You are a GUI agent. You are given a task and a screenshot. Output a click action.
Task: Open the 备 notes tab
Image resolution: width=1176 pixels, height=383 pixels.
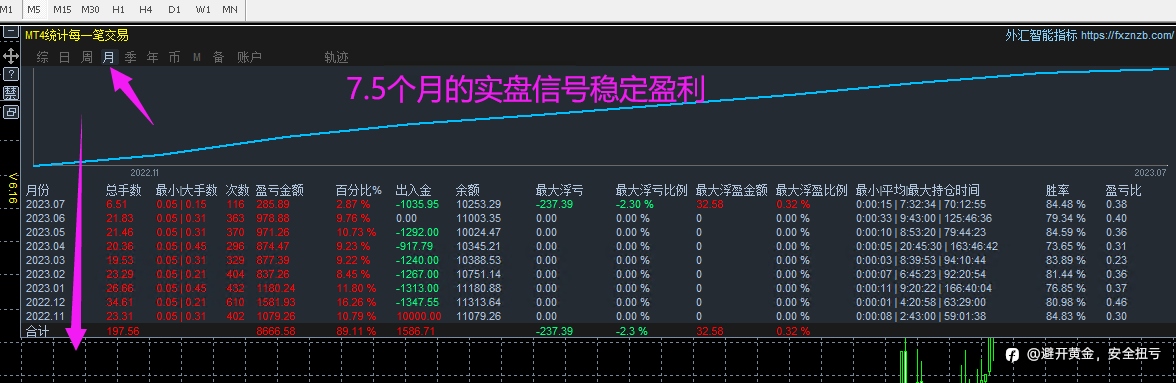[x=219, y=57]
